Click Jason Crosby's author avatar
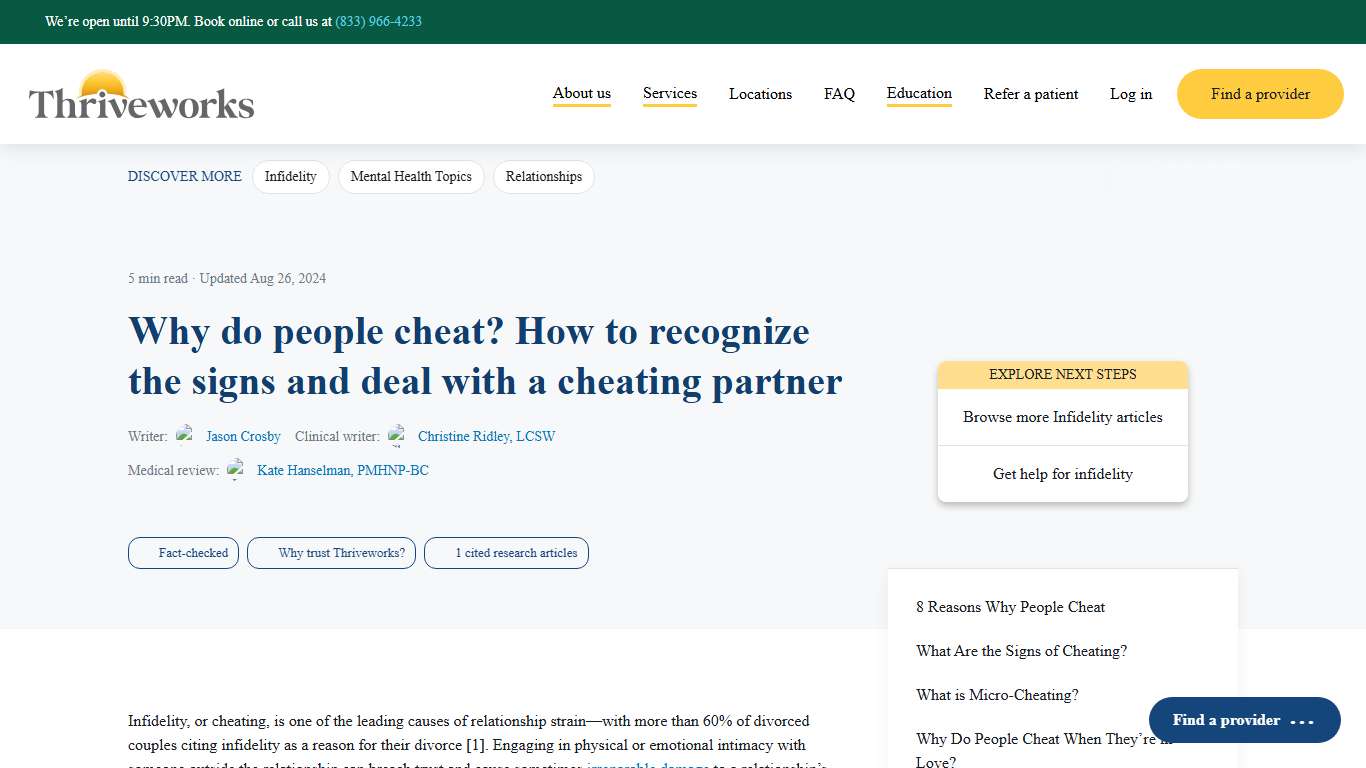The image size is (1366, 768). tap(185, 435)
